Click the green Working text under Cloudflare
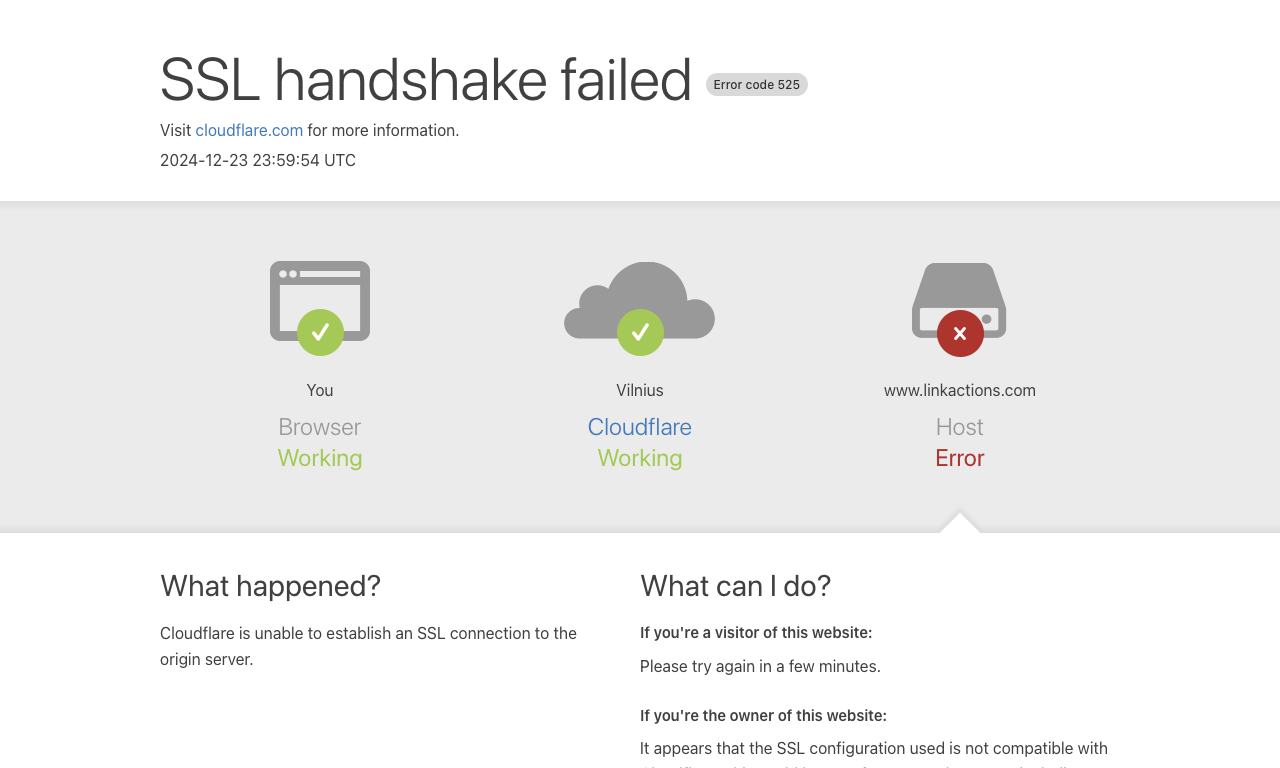This screenshot has width=1280, height=768. click(x=640, y=458)
